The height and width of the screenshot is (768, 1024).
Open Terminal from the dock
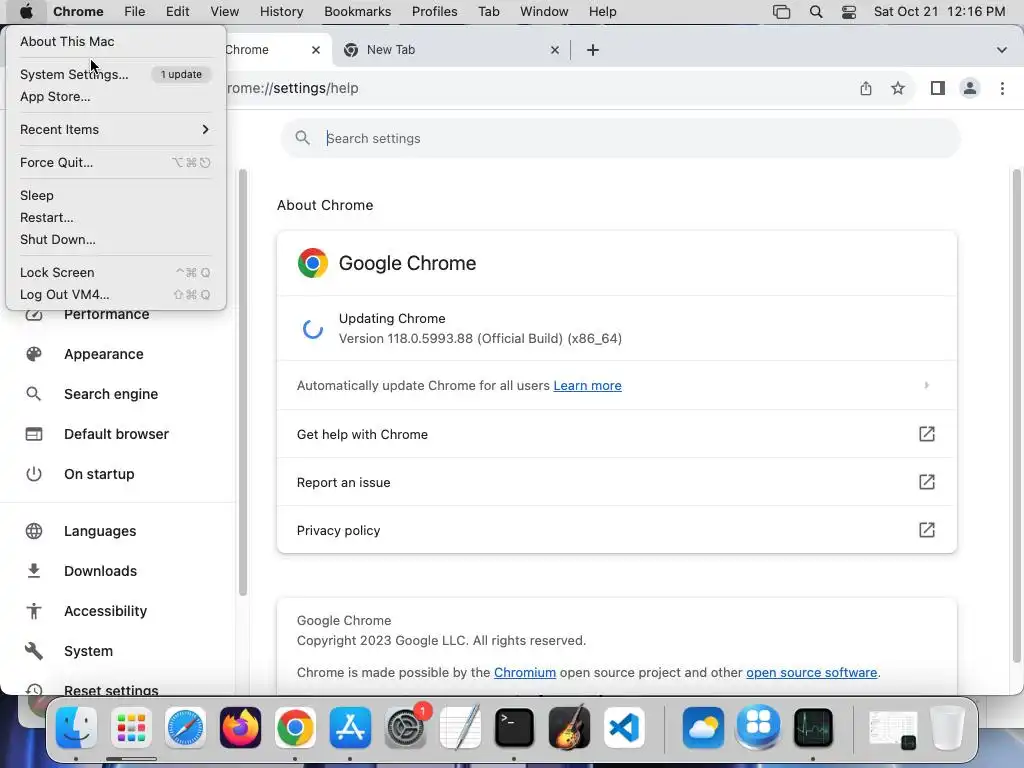coord(514,728)
